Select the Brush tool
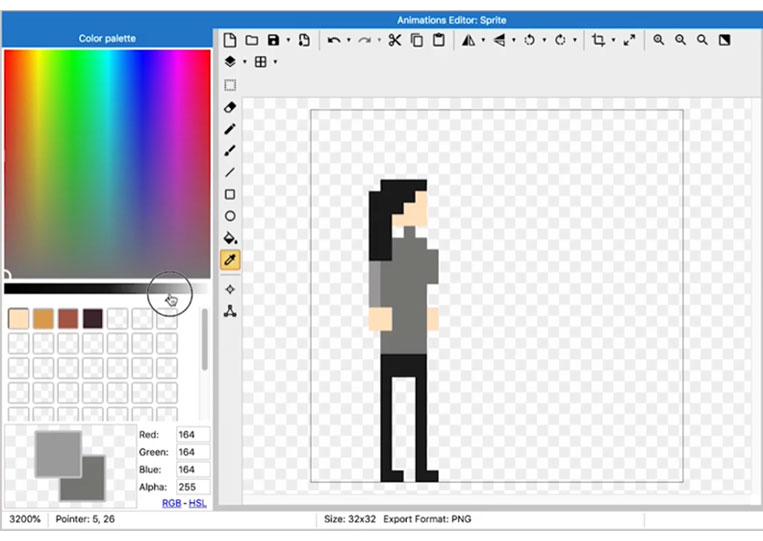The image size is (763, 541). pos(230,150)
